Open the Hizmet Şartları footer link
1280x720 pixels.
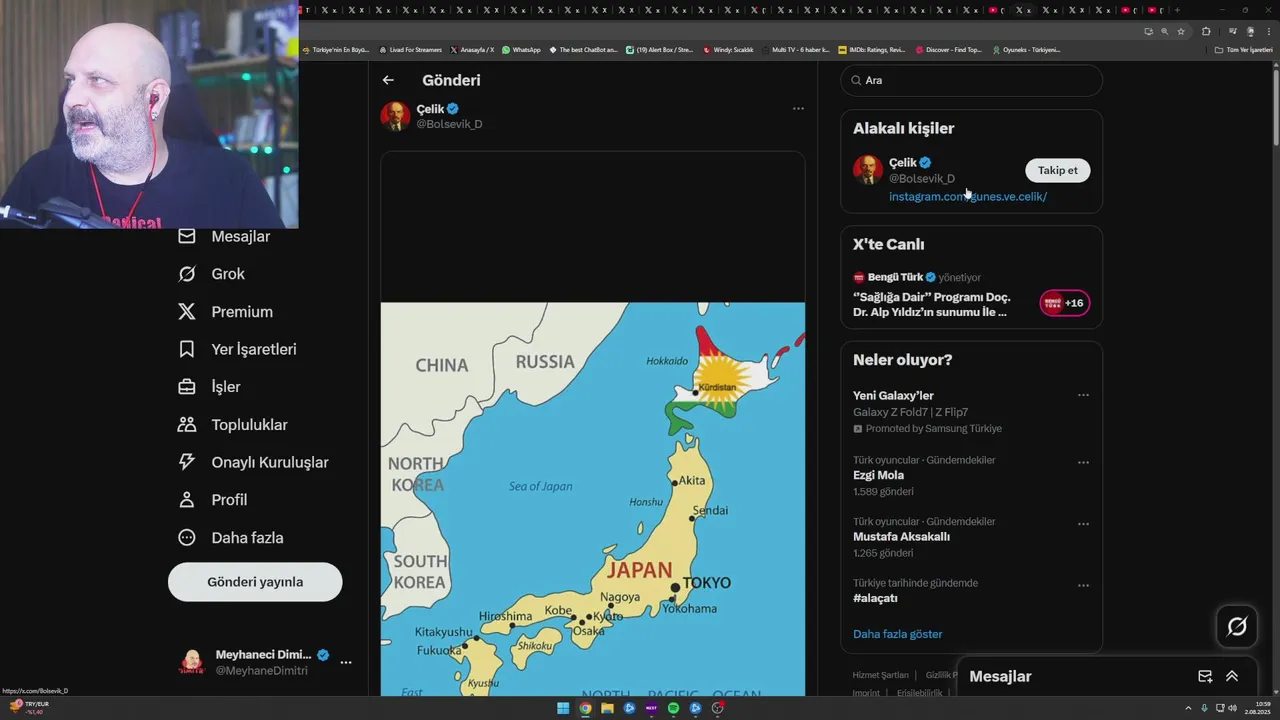[x=880, y=675]
